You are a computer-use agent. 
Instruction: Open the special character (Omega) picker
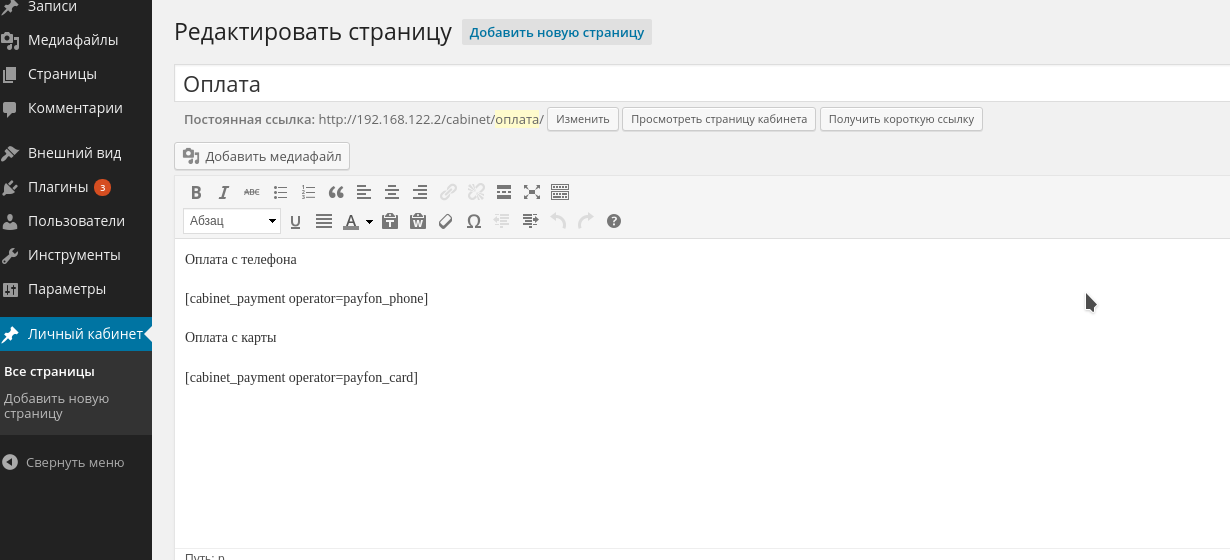(x=474, y=221)
